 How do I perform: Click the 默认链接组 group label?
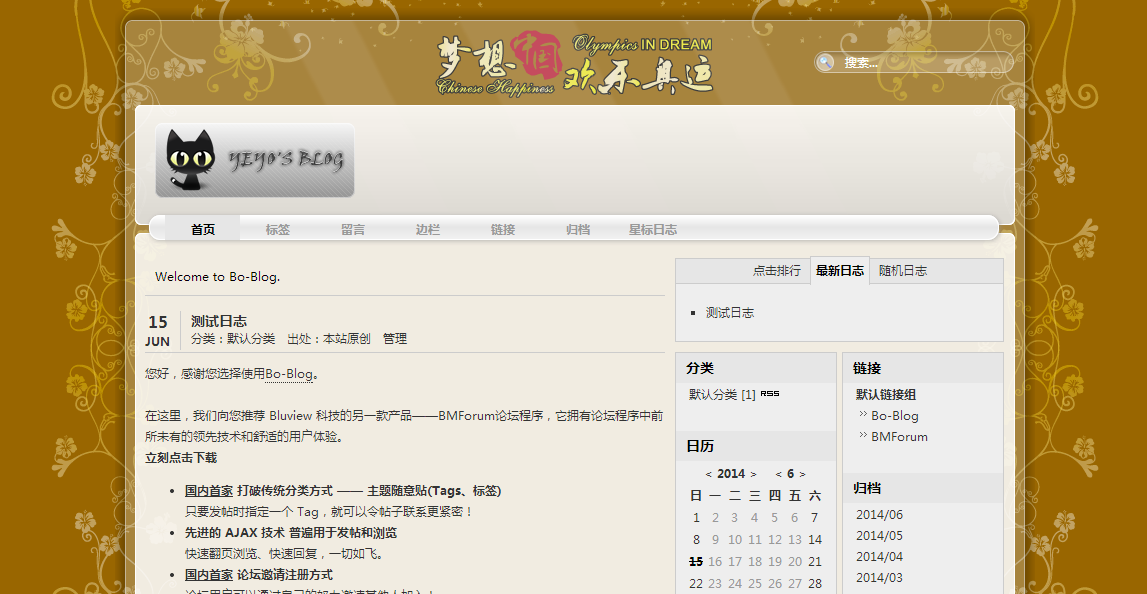[x=886, y=395]
